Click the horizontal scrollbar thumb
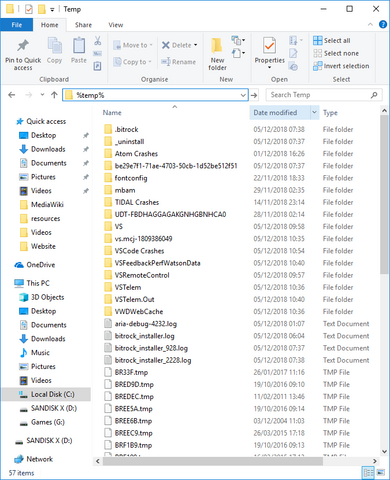Image resolution: width=390 pixels, height=480 pixels. (213, 461)
